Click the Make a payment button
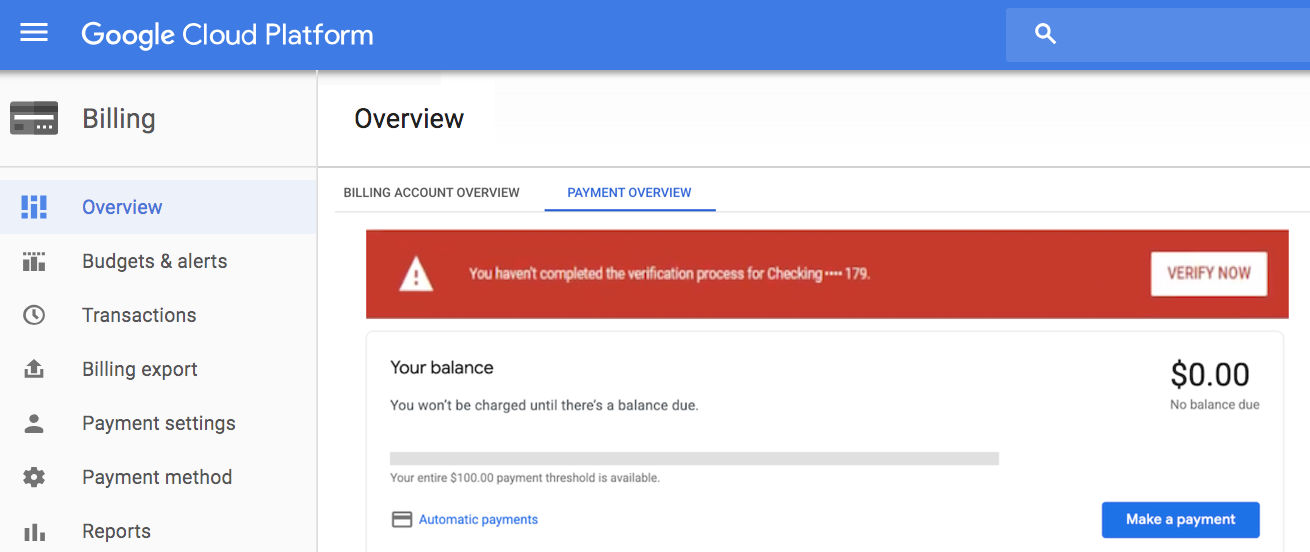The image size is (1310, 552). (1180, 519)
